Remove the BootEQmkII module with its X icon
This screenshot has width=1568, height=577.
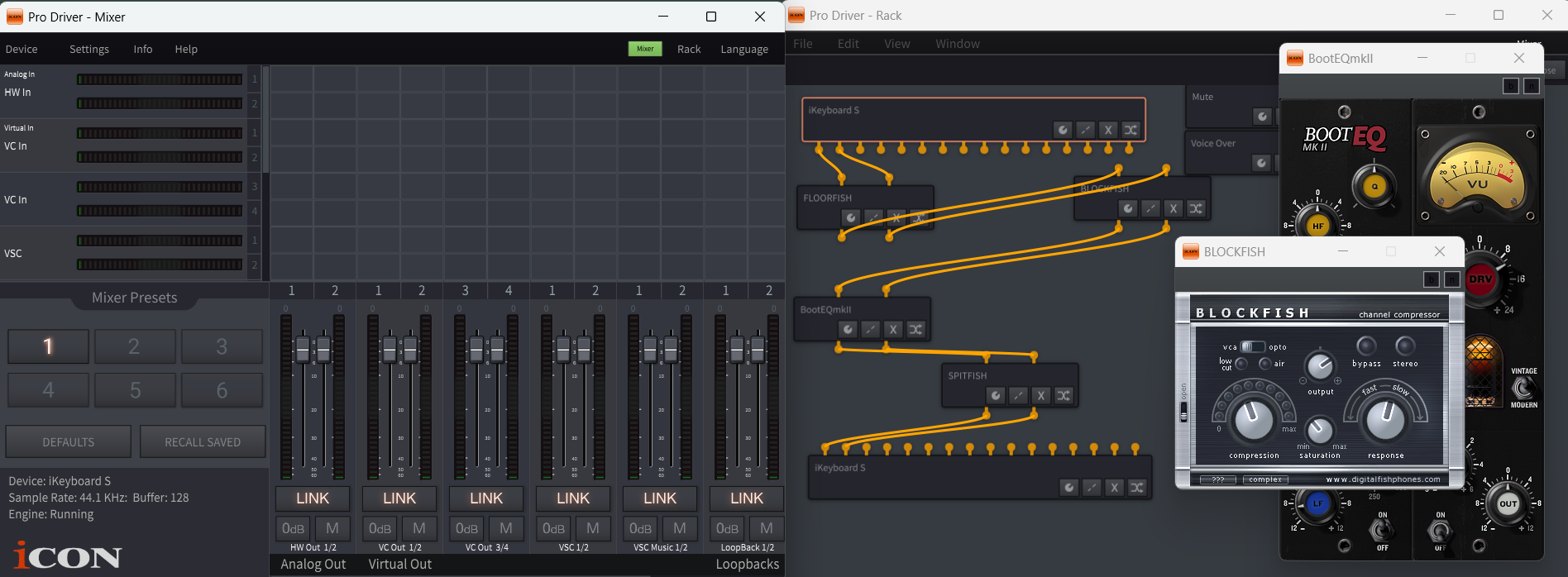pyautogui.click(x=893, y=329)
